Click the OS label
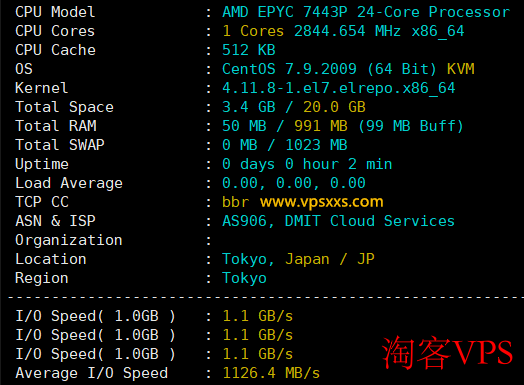The height and width of the screenshot is (385, 524). pos(24,69)
